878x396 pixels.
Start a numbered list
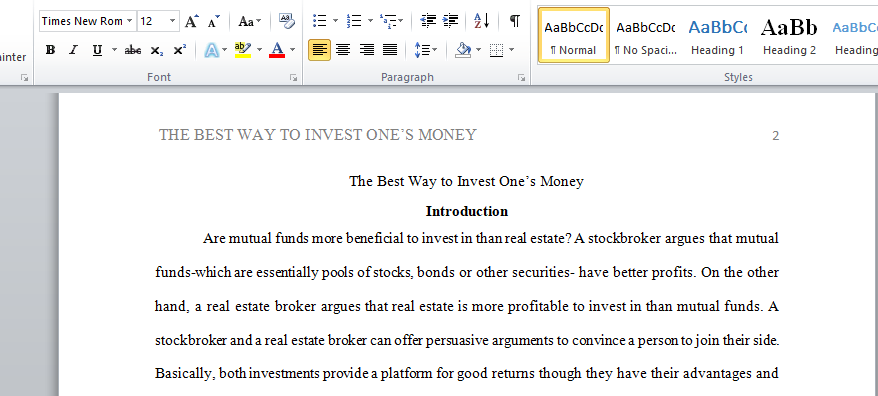(354, 21)
